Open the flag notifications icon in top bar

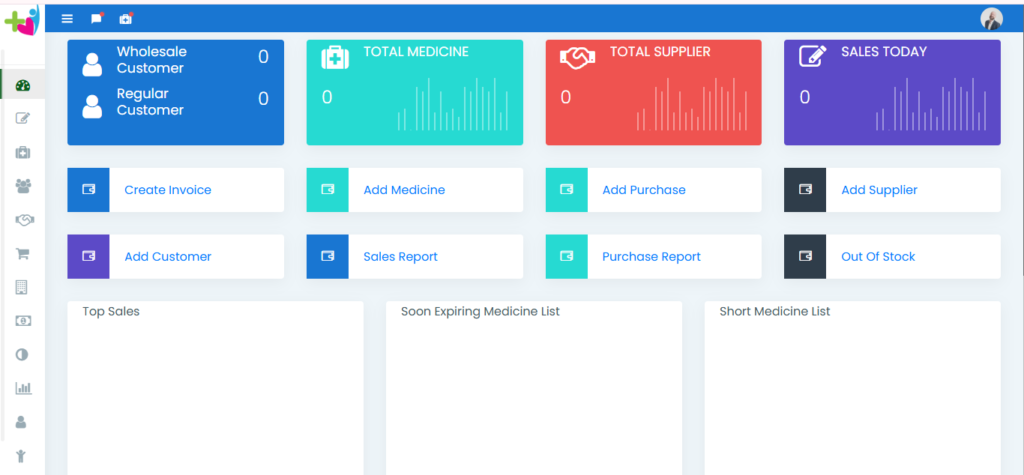coord(96,19)
